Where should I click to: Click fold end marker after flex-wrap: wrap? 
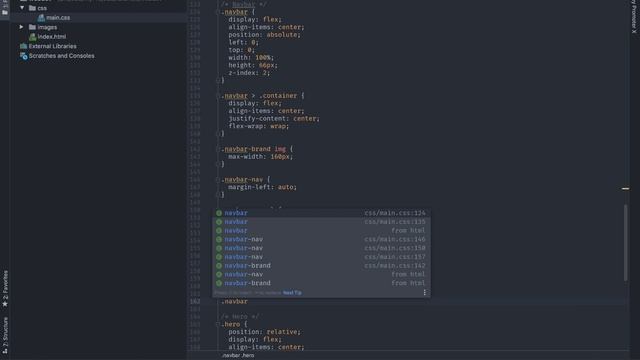218,134
